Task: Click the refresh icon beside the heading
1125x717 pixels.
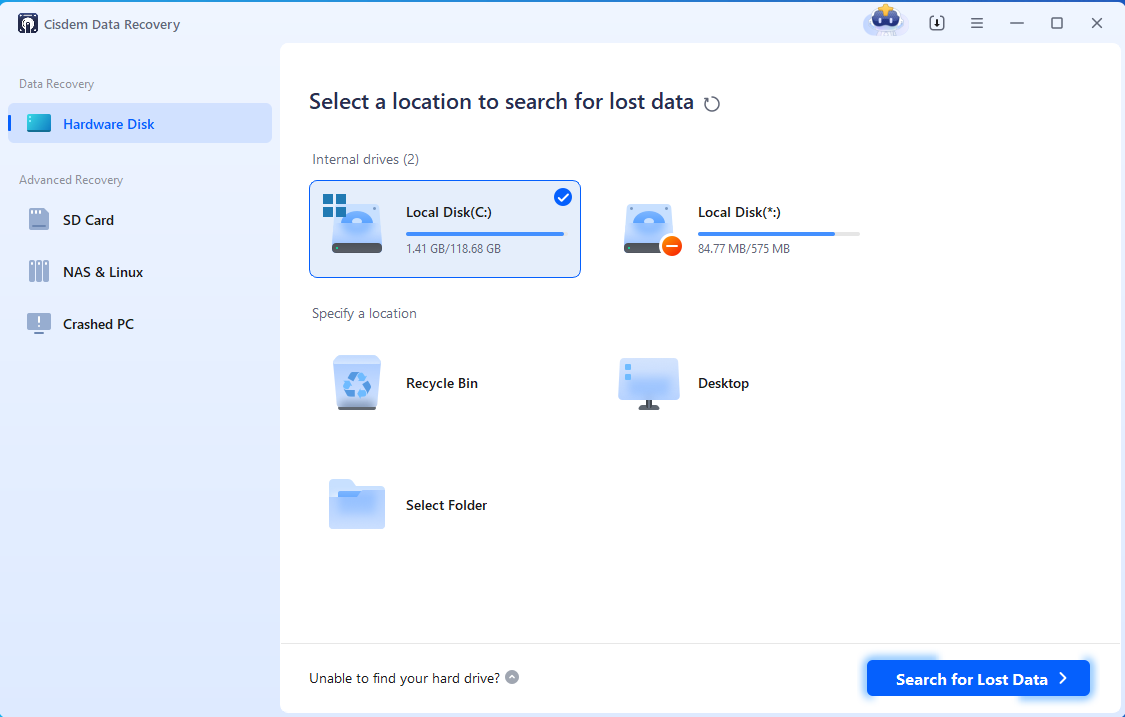Action: pos(712,104)
